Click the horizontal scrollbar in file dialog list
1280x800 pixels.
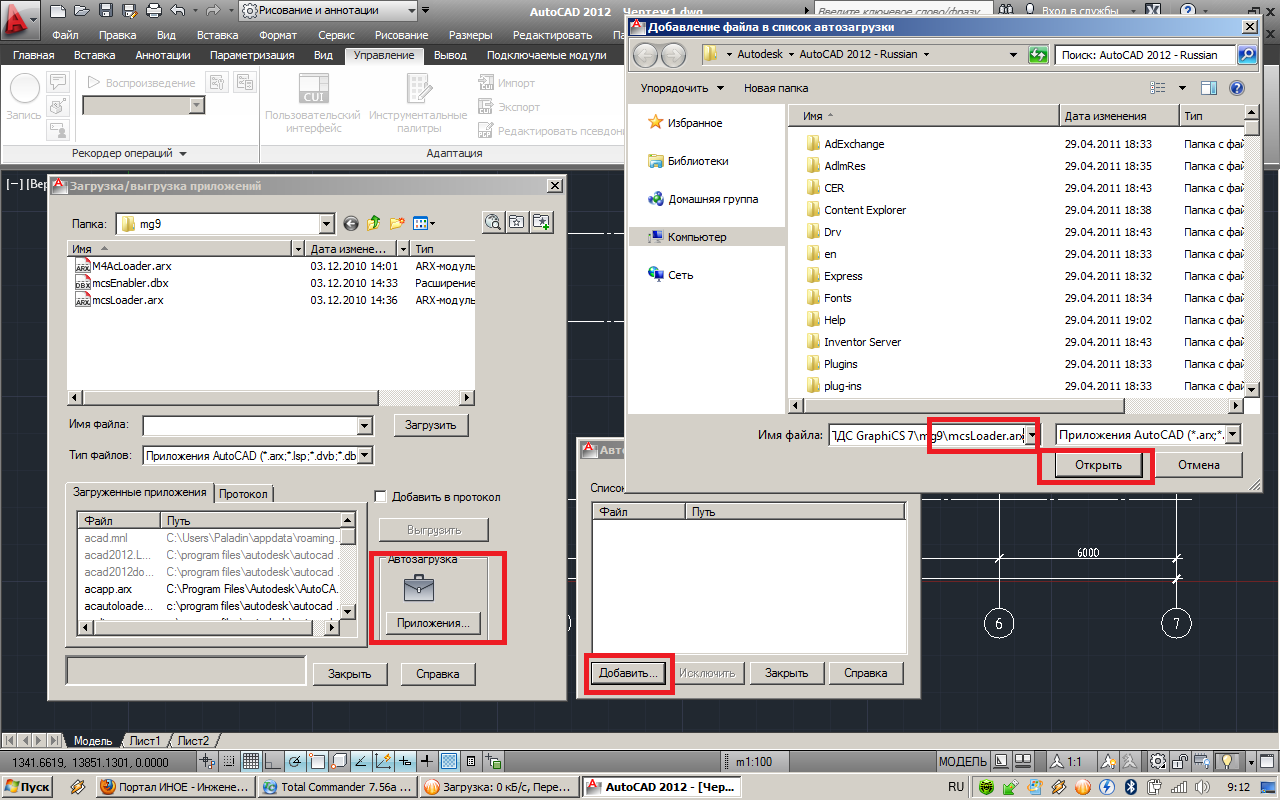point(1015,406)
